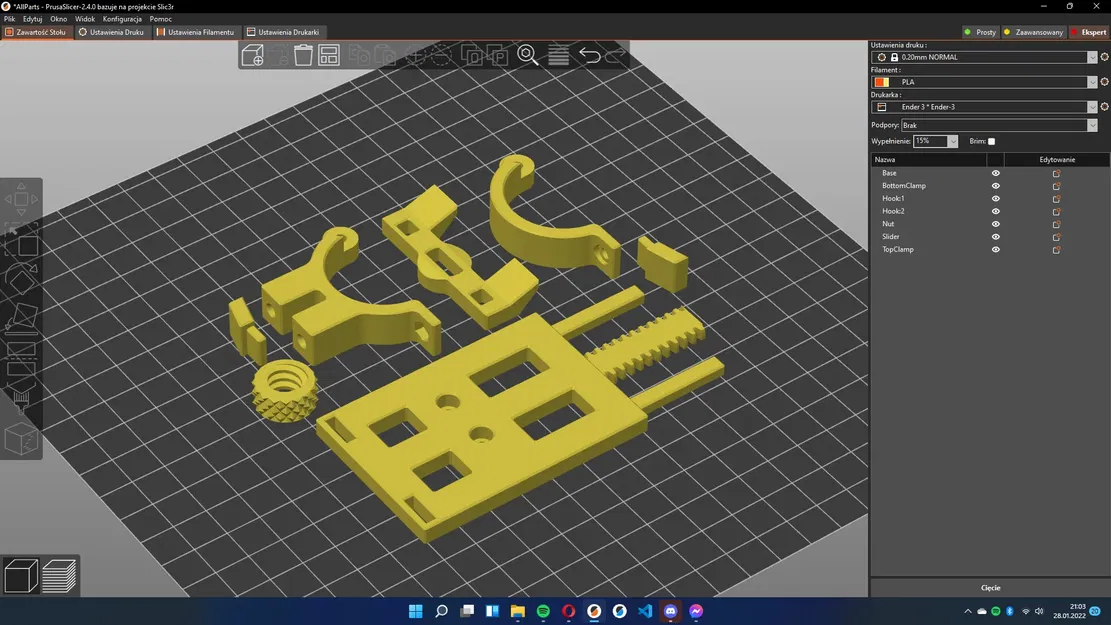Open the Okno menu
This screenshot has height=625, width=1111.
tap(59, 19)
